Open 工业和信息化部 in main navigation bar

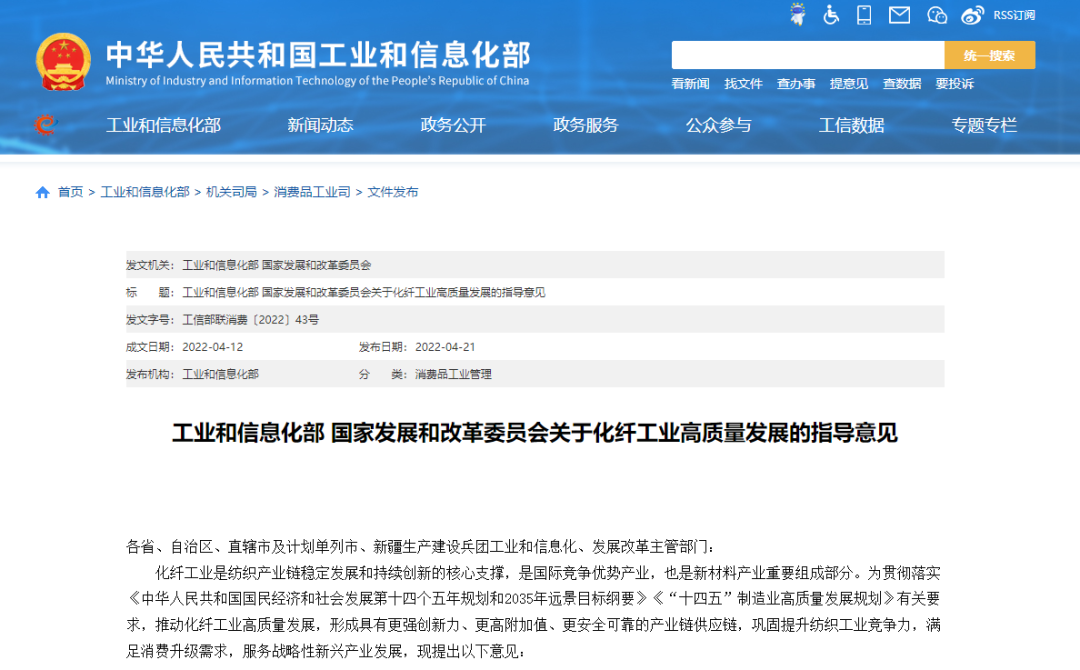[x=163, y=125]
